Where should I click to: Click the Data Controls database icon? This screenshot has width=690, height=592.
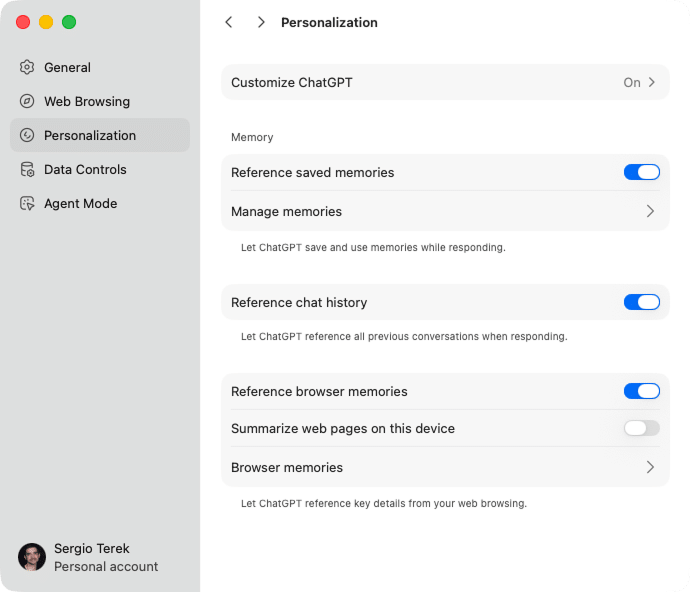click(27, 169)
